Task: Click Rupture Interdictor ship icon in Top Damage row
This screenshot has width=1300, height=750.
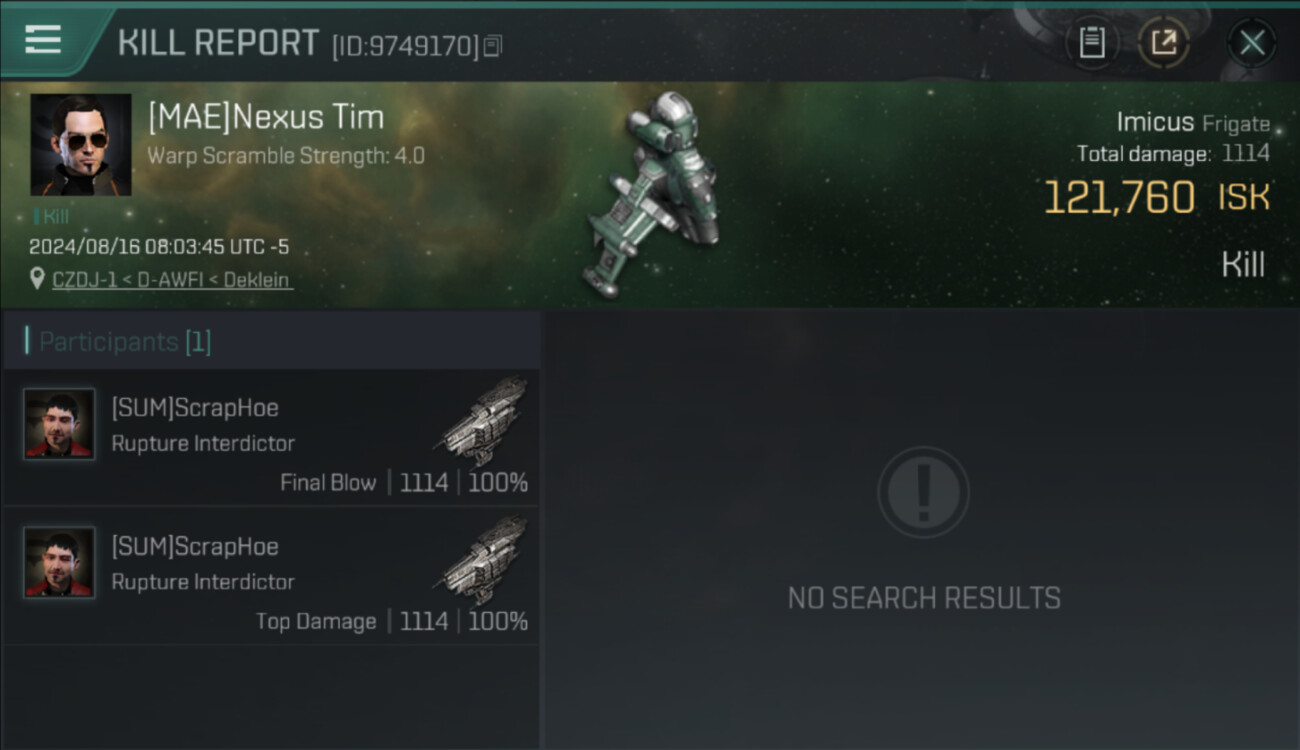Action: tap(484, 560)
